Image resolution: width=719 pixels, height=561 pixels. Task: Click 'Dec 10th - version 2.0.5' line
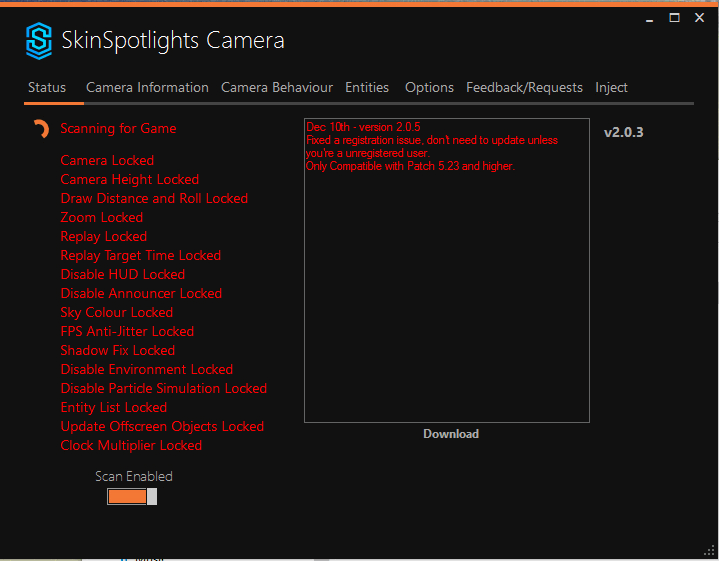coord(363,127)
